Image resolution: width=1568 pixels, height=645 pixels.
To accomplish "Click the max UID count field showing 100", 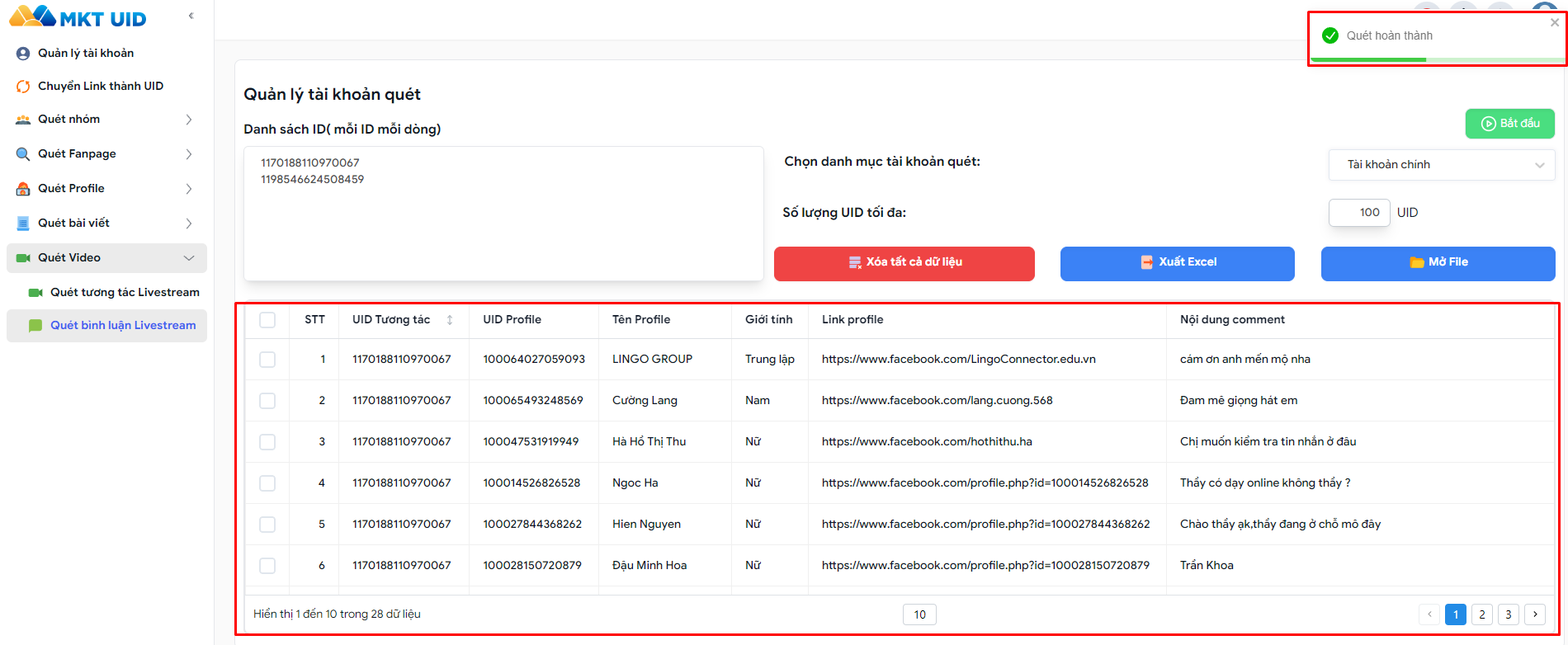I will point(1359,213).
